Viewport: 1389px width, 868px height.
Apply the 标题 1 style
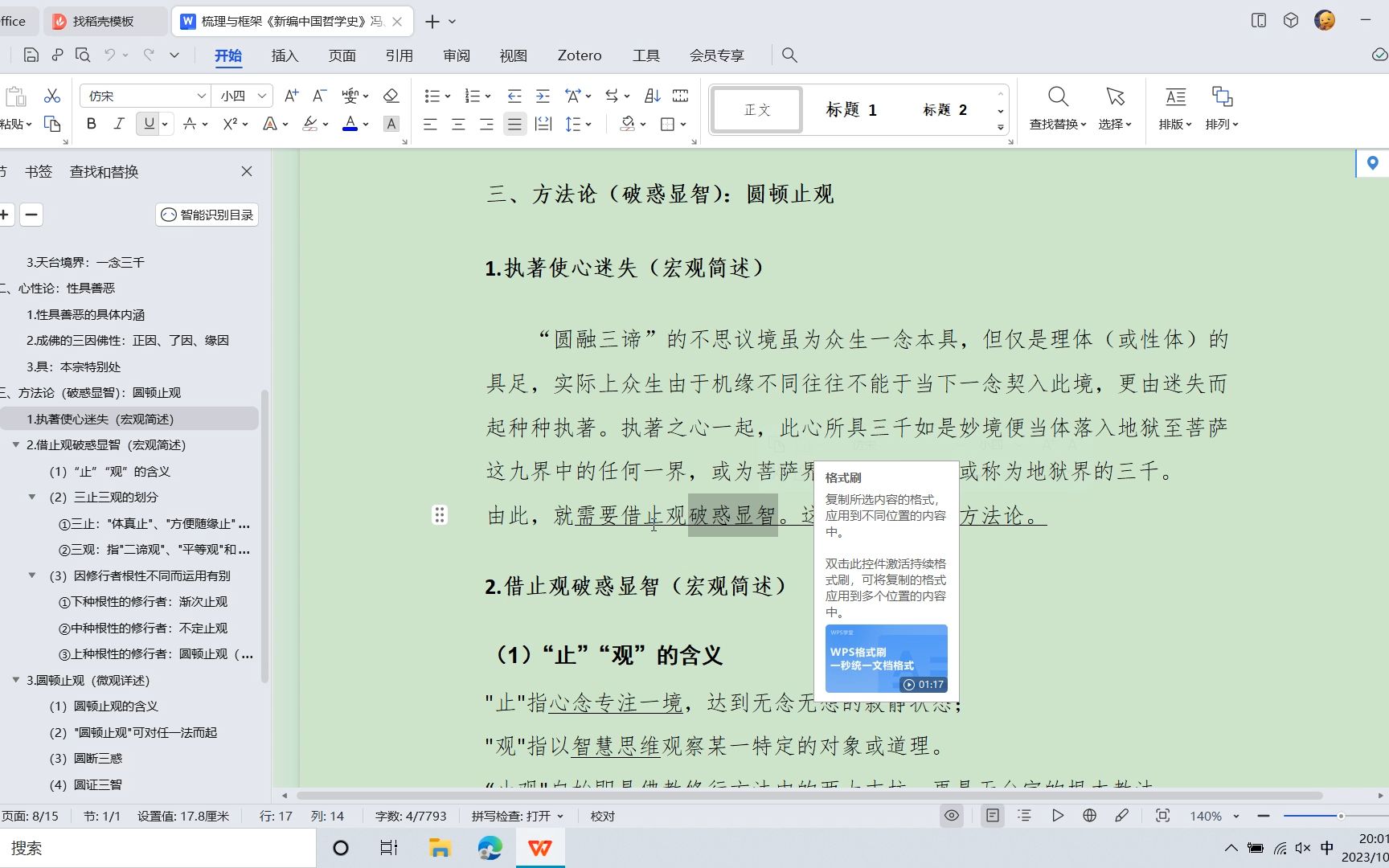pos(851,109)
